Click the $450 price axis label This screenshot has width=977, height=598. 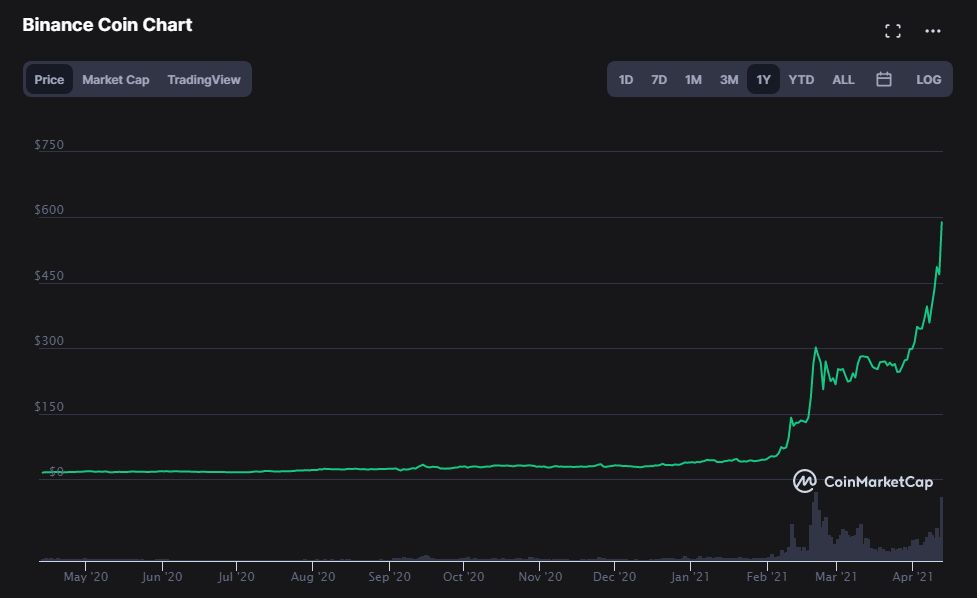49,276
